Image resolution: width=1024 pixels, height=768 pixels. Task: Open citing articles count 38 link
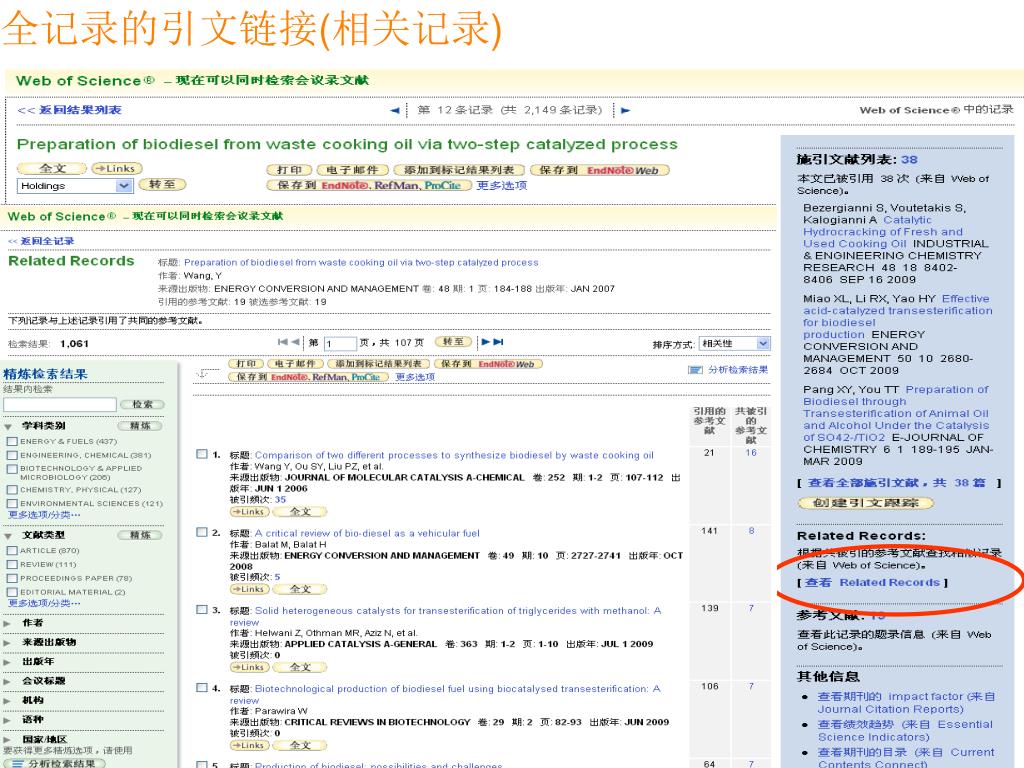tap(909, 159)
